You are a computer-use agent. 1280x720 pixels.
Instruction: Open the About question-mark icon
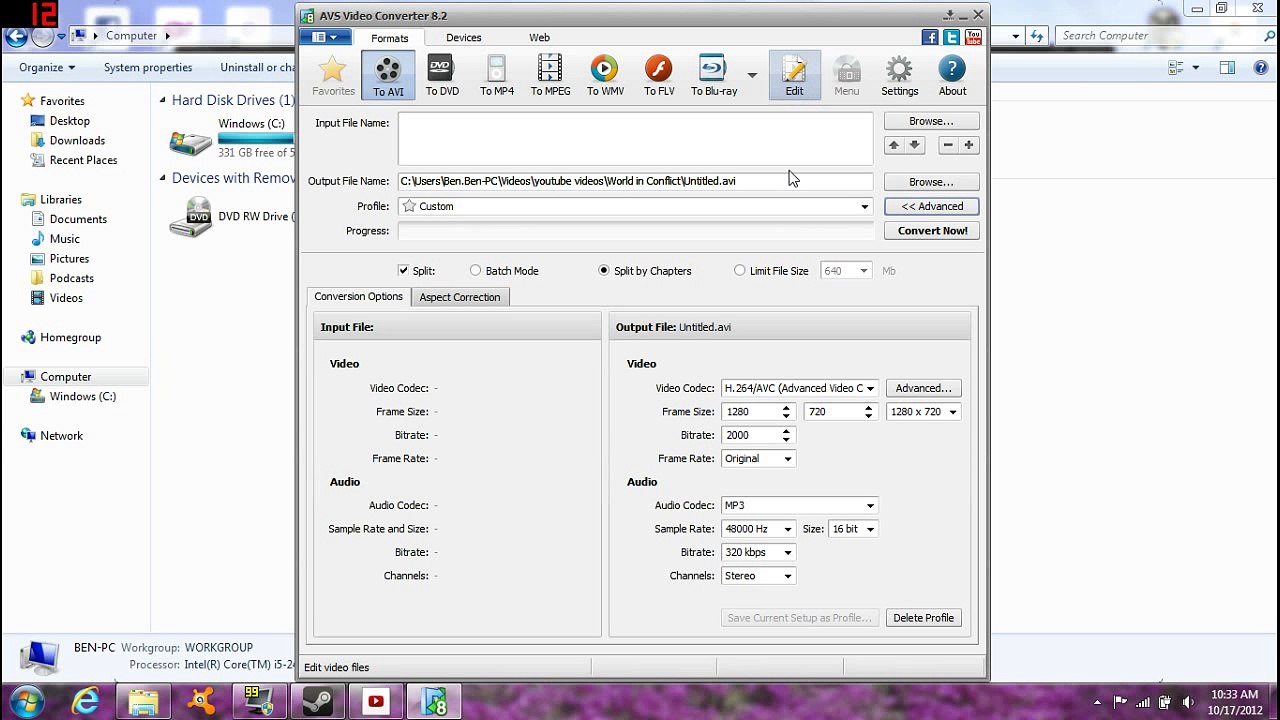[952, 76]
